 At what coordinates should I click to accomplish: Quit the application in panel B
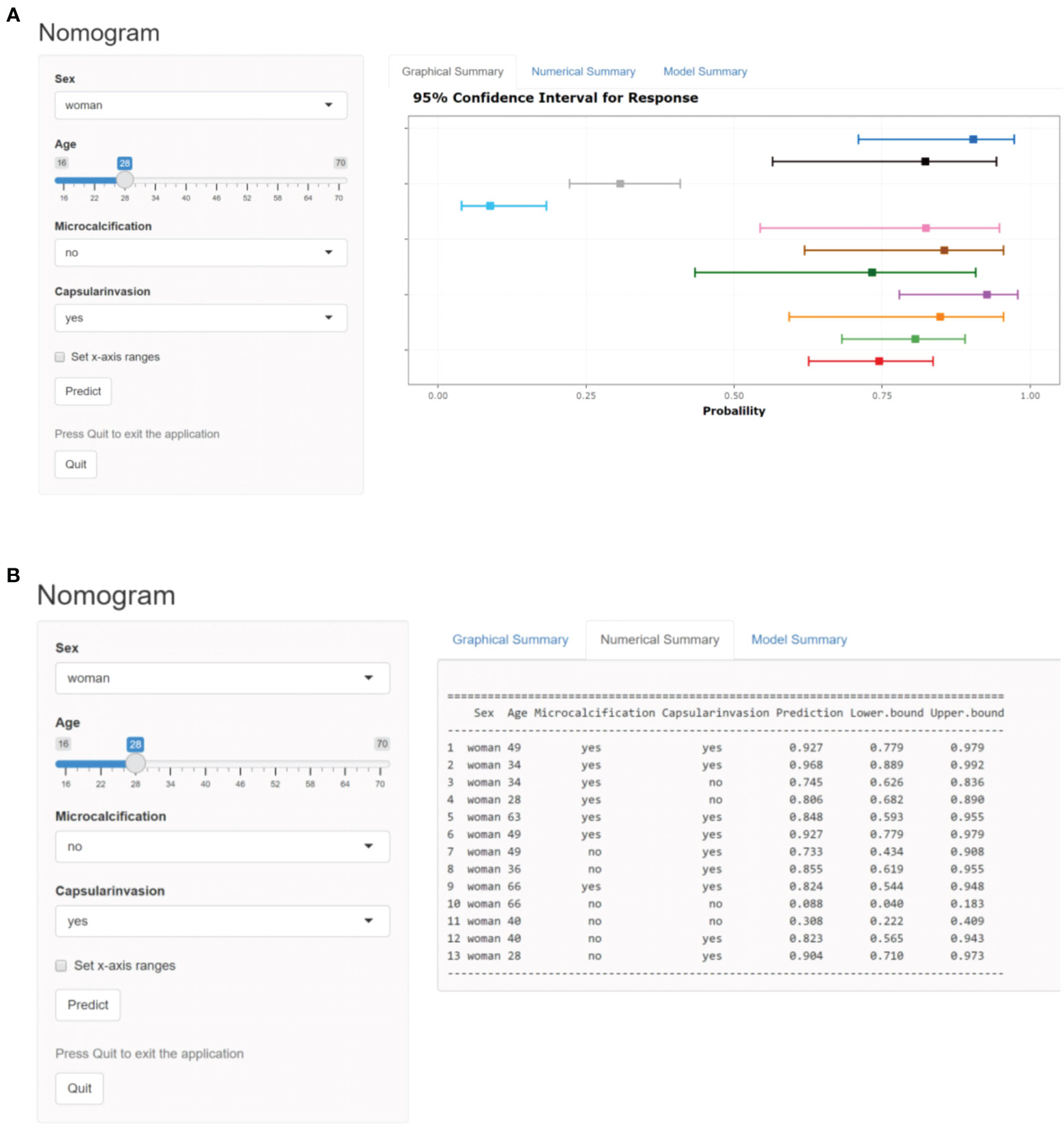pos(80,1088)
